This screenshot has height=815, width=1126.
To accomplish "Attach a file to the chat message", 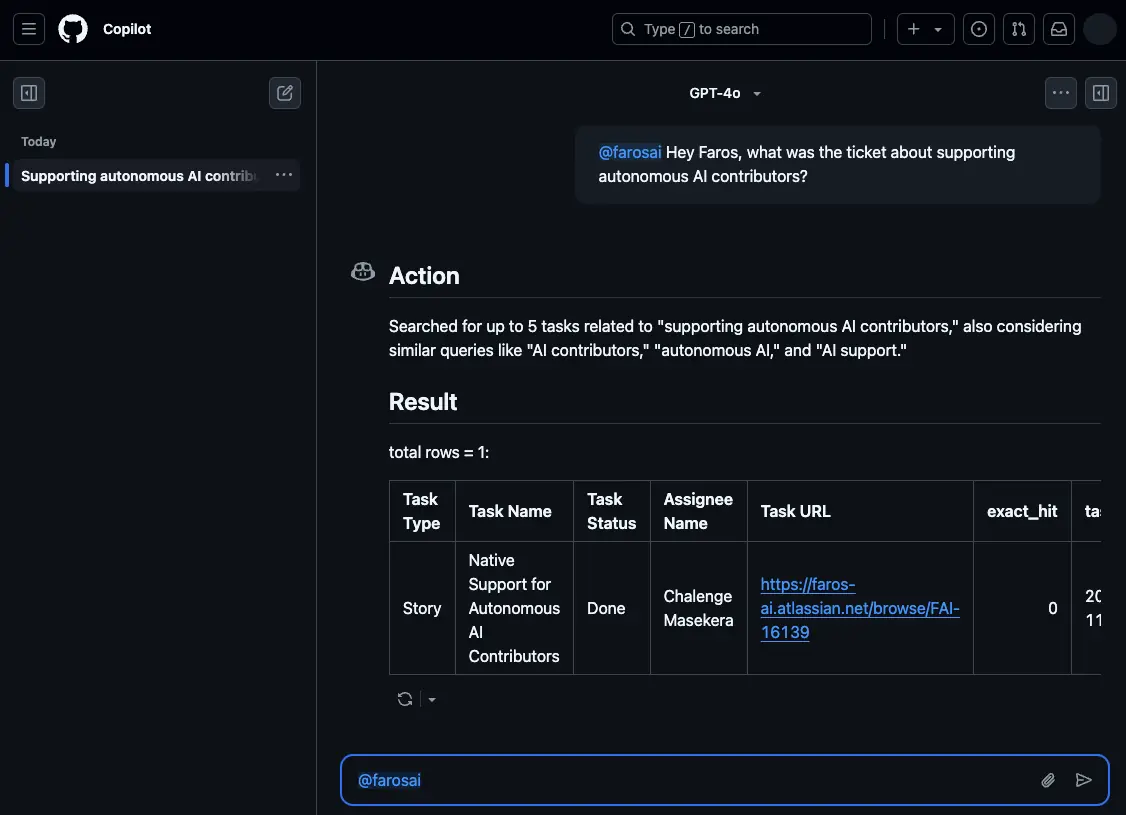I will coord(1047,779).
